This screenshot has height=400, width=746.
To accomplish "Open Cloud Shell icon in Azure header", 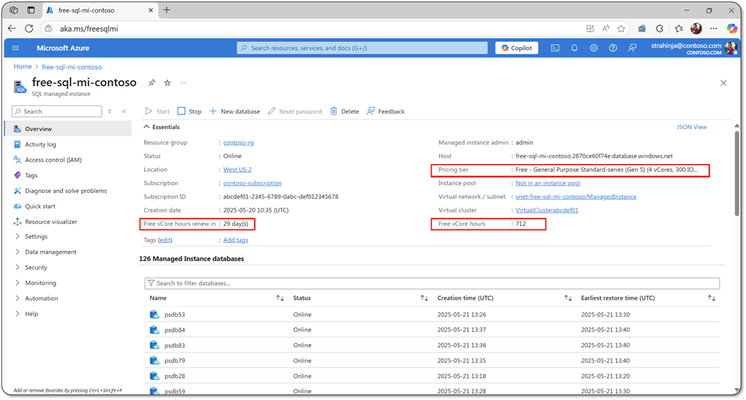I will click(555, 48).
